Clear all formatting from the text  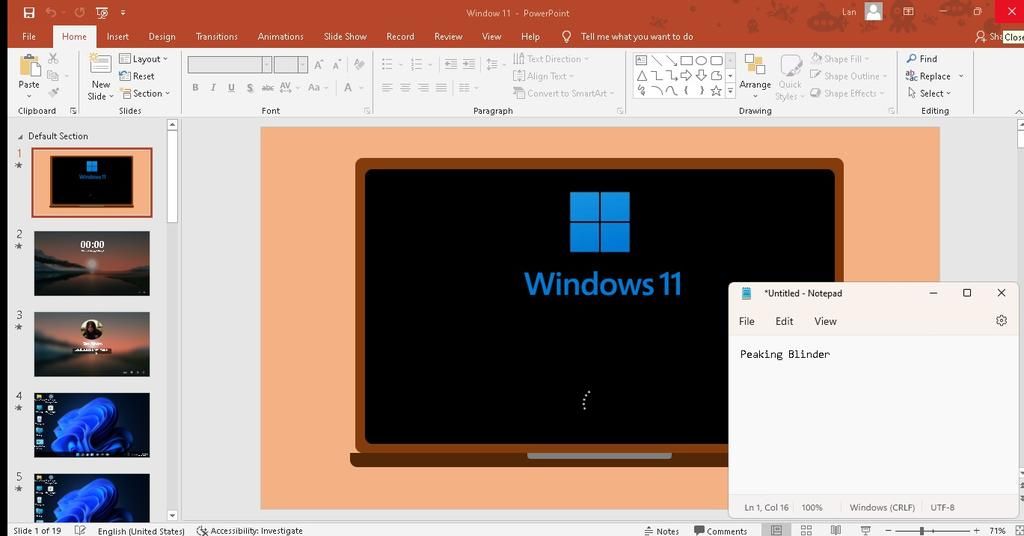pyautogui.click(x=359, y=64)
